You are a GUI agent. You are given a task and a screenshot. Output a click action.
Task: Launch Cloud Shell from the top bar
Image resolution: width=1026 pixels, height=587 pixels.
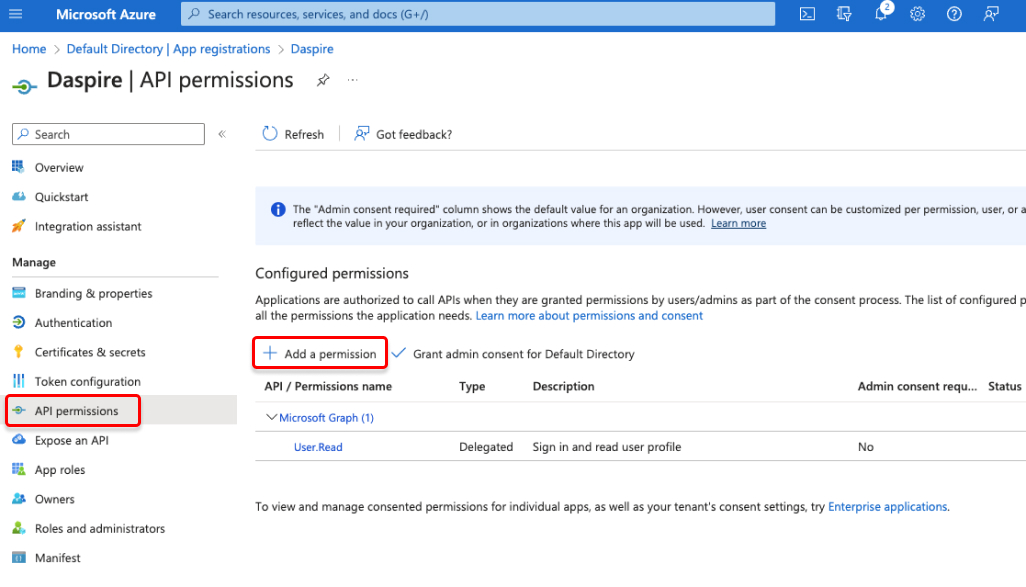coord(807,14)
